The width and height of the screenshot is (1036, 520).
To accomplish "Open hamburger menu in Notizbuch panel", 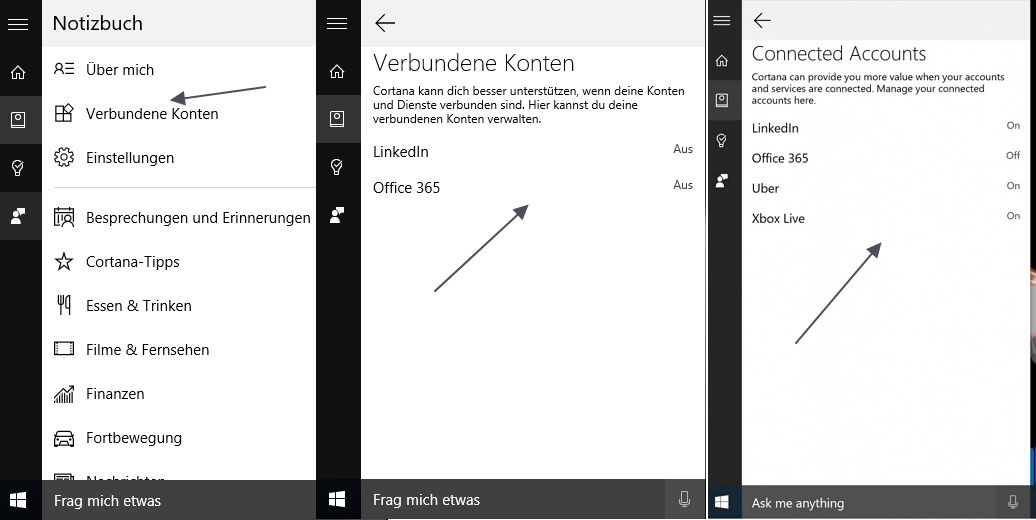I will (18, 24).
